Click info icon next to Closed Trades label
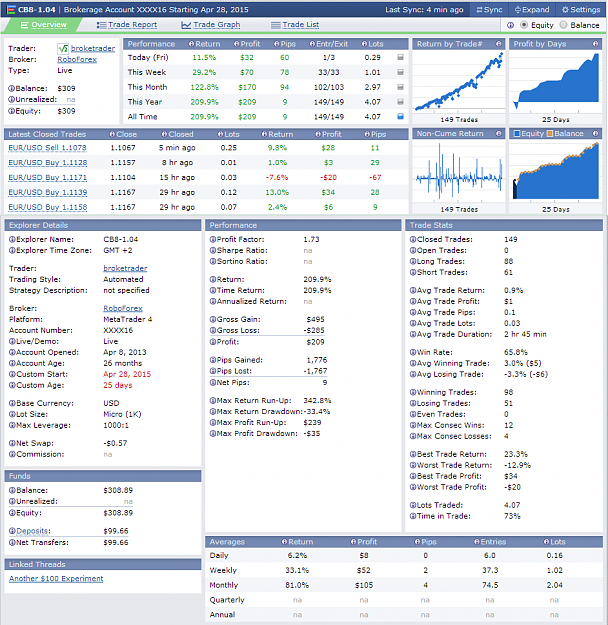This screenshot has height=625, width=608. (413, 240)
